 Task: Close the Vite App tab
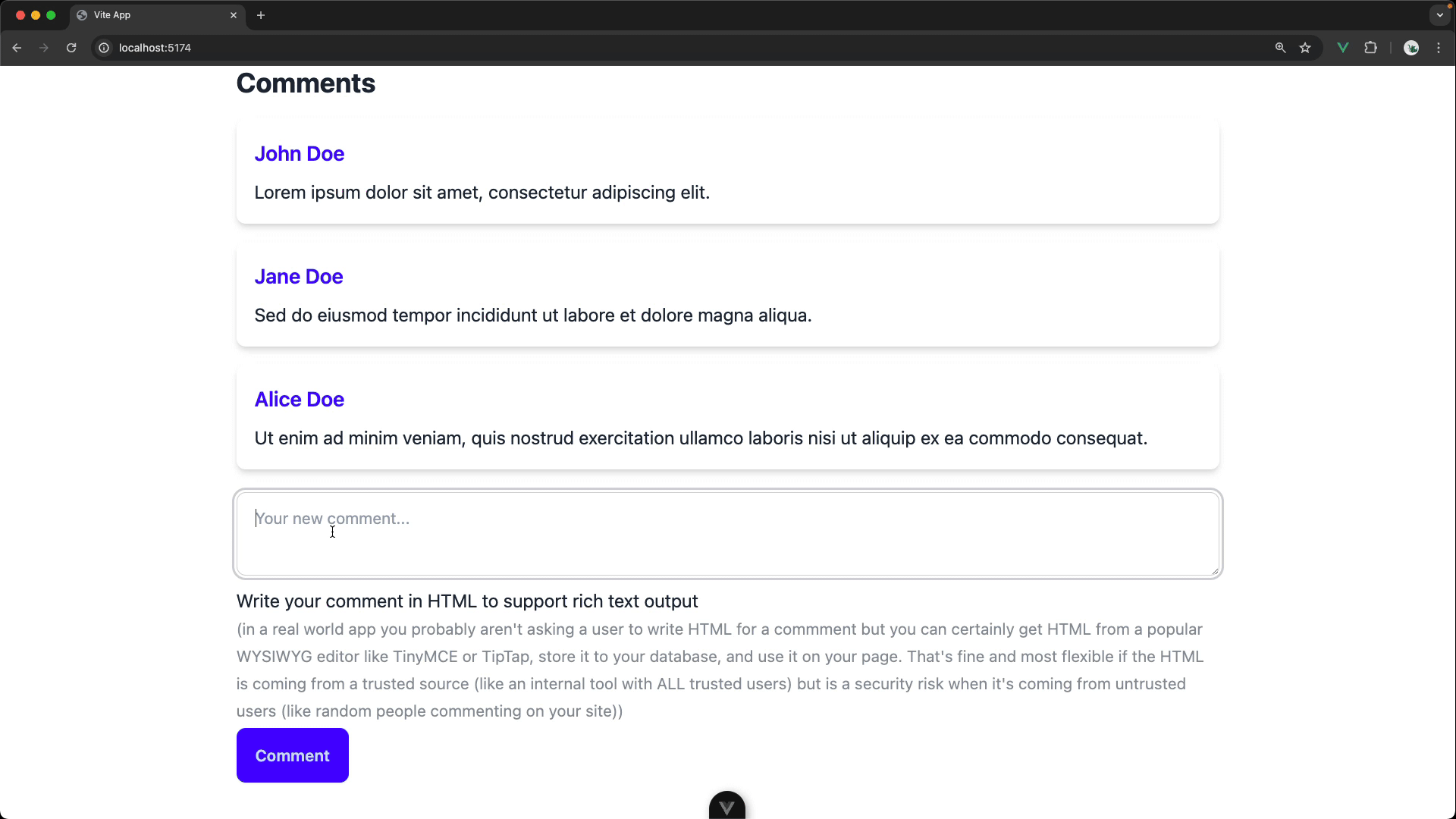[234, 15]
